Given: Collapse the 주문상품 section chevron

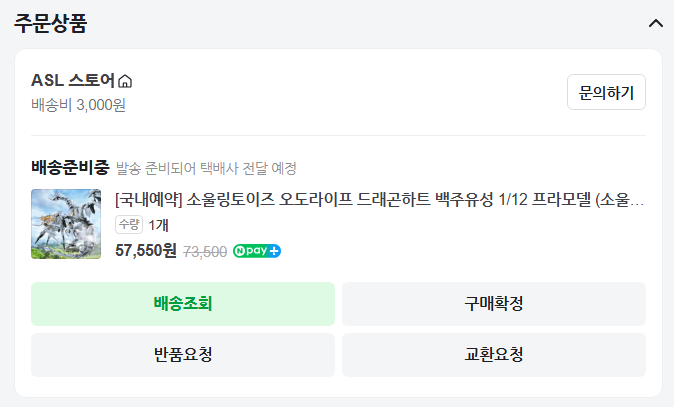Looking at the screenshot, I should pos(656,23).
